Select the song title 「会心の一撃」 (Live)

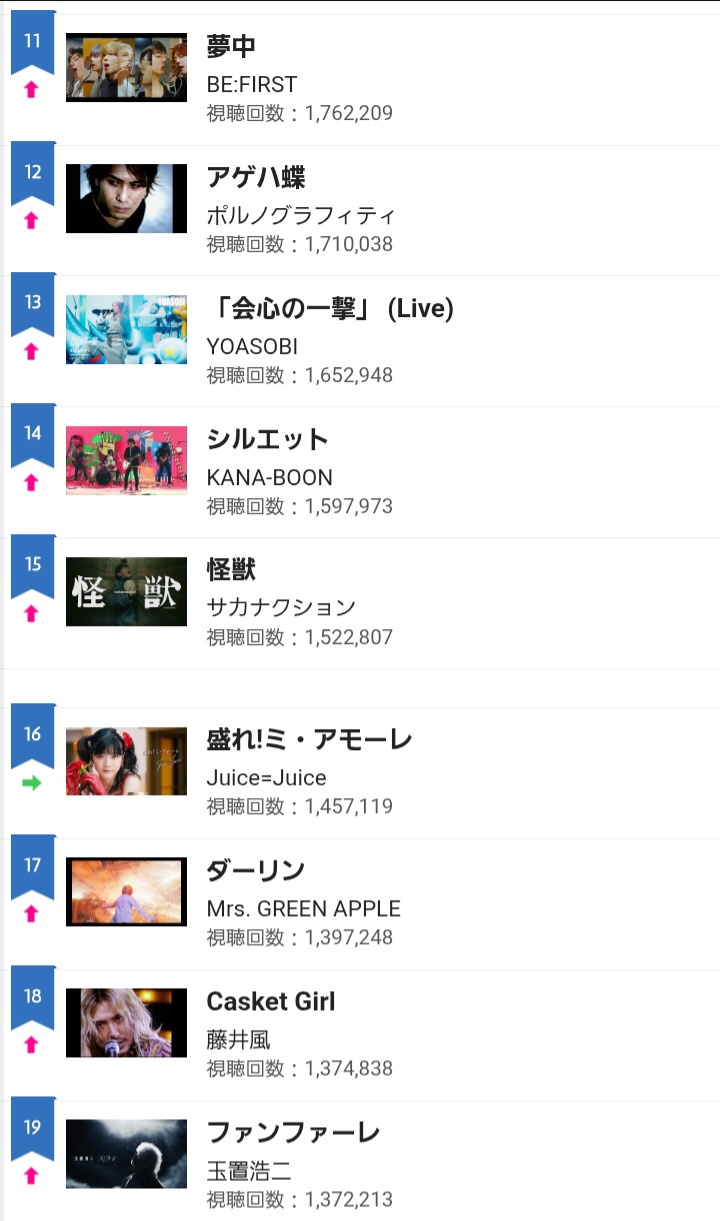click(x=330, y=309)
